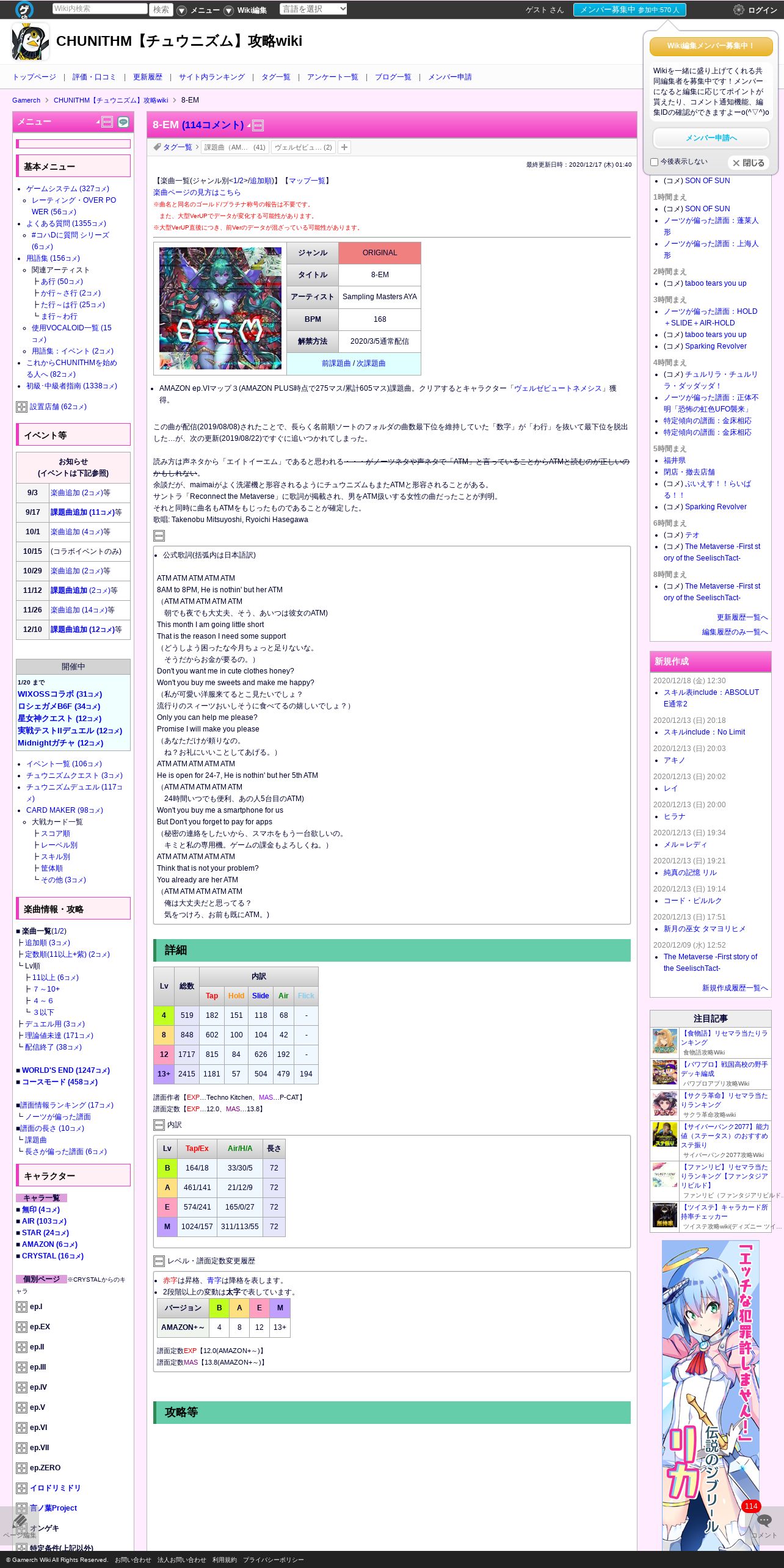Image resolution: width=784 pixels, height=1568 pixels.
Task: Open the 前課題曲 link
Action: pos(336,363)
